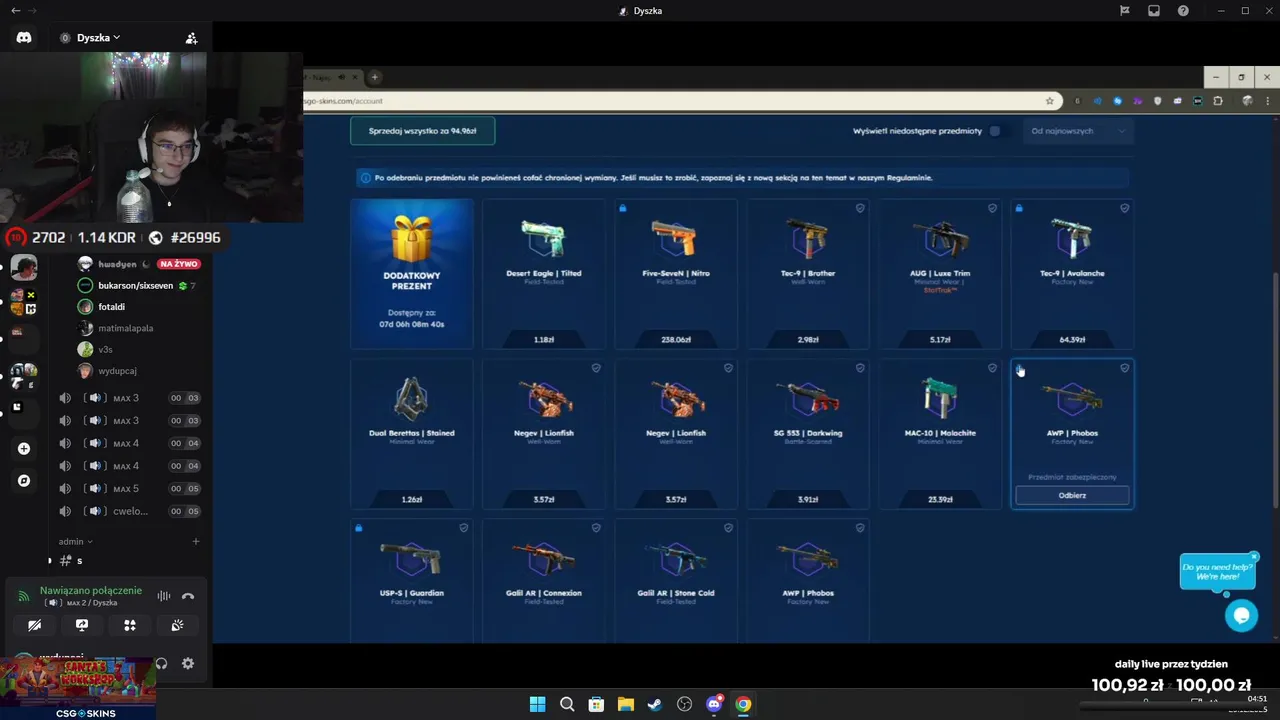1280x720 pixels.
Task: Click the Regulaminie info notice banner
Action: [x=740, y=178]
